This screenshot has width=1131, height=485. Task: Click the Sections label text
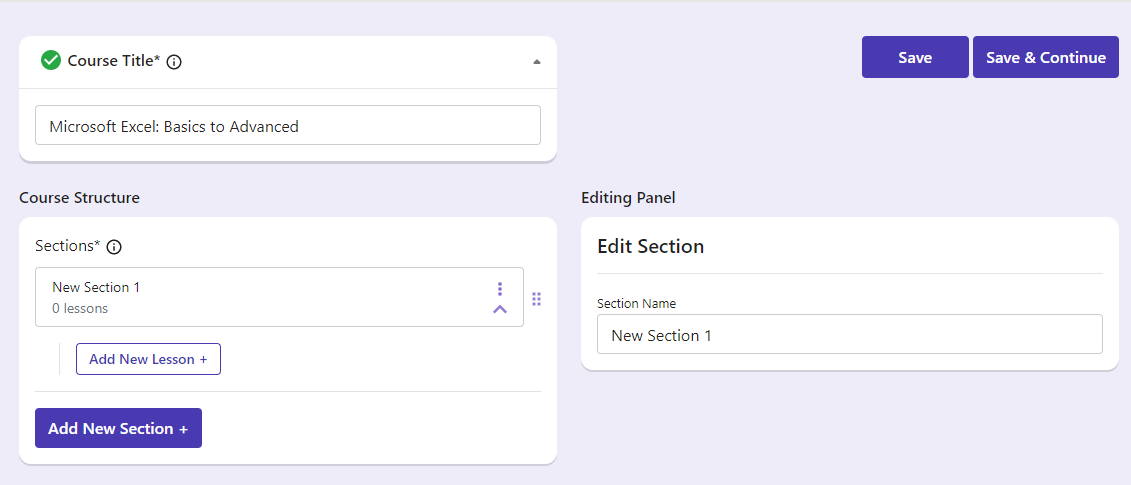pyautogui.click(x=68, y=246)
